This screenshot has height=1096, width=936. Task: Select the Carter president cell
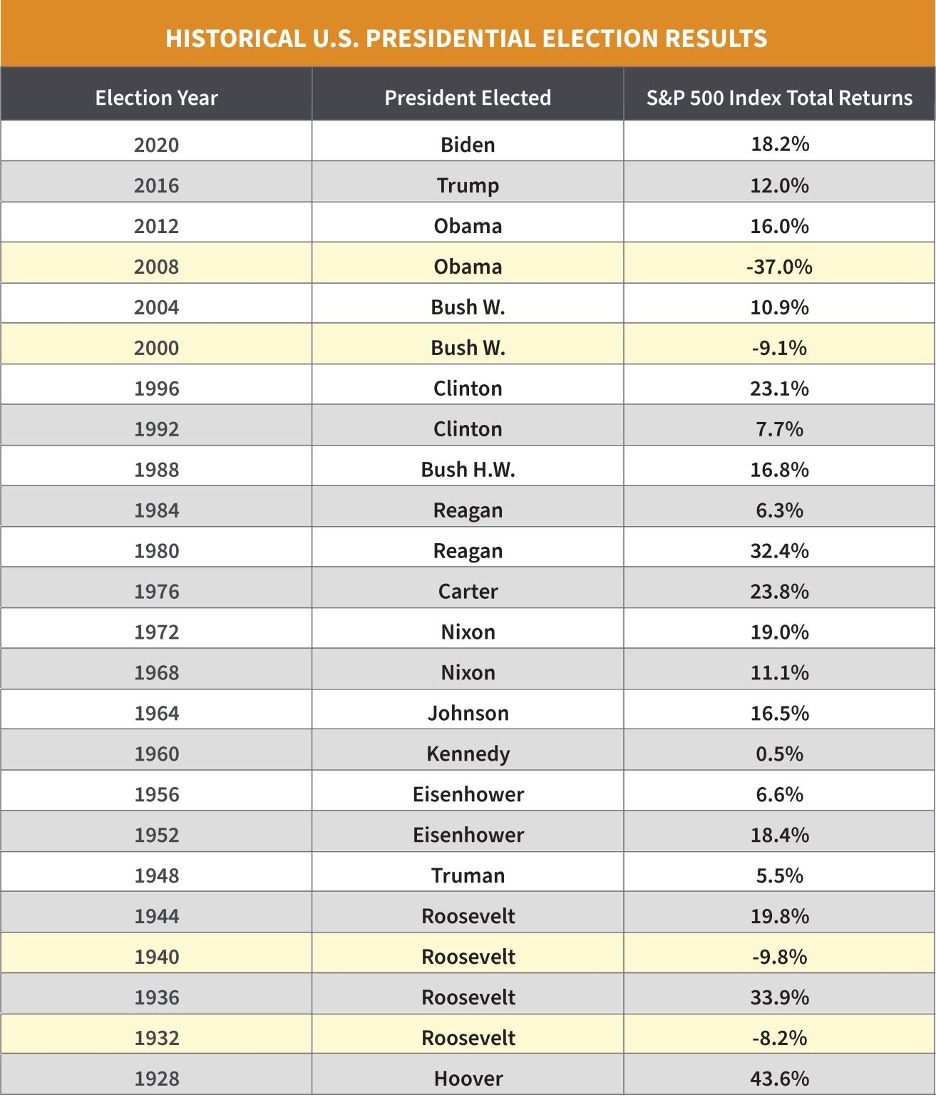[467, 592]
